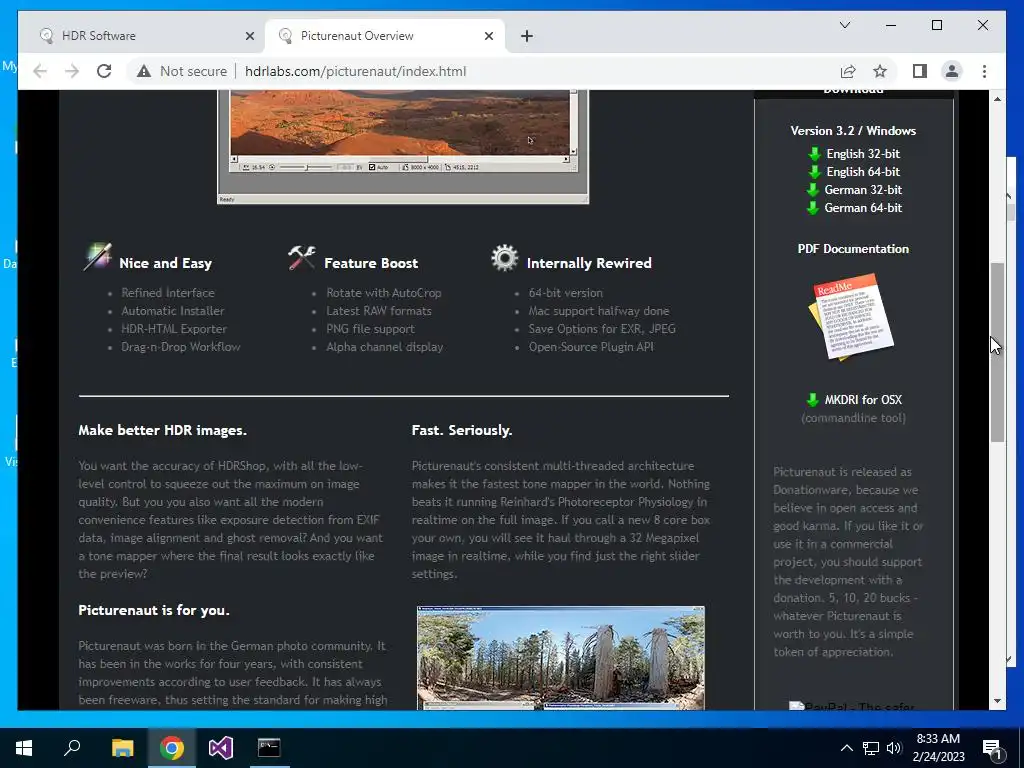Open taskbar Search magnifier

pos(72,748)
